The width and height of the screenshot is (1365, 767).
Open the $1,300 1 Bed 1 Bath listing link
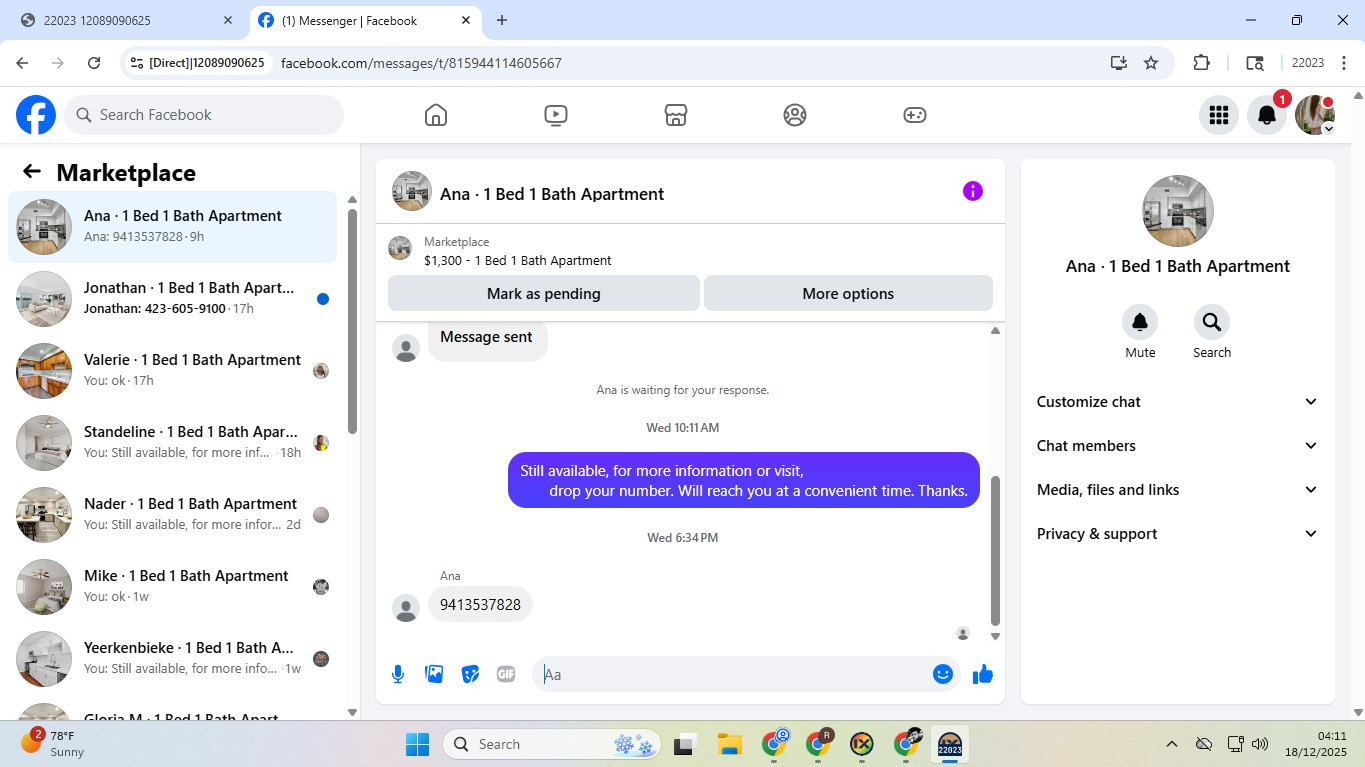(517, 260)
